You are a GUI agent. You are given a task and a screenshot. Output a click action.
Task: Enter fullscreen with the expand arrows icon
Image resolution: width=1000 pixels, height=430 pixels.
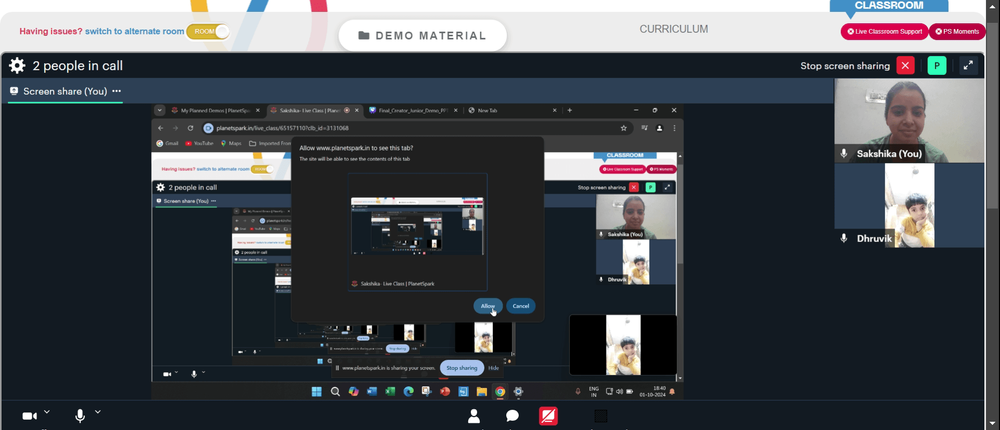click(968, 66)
